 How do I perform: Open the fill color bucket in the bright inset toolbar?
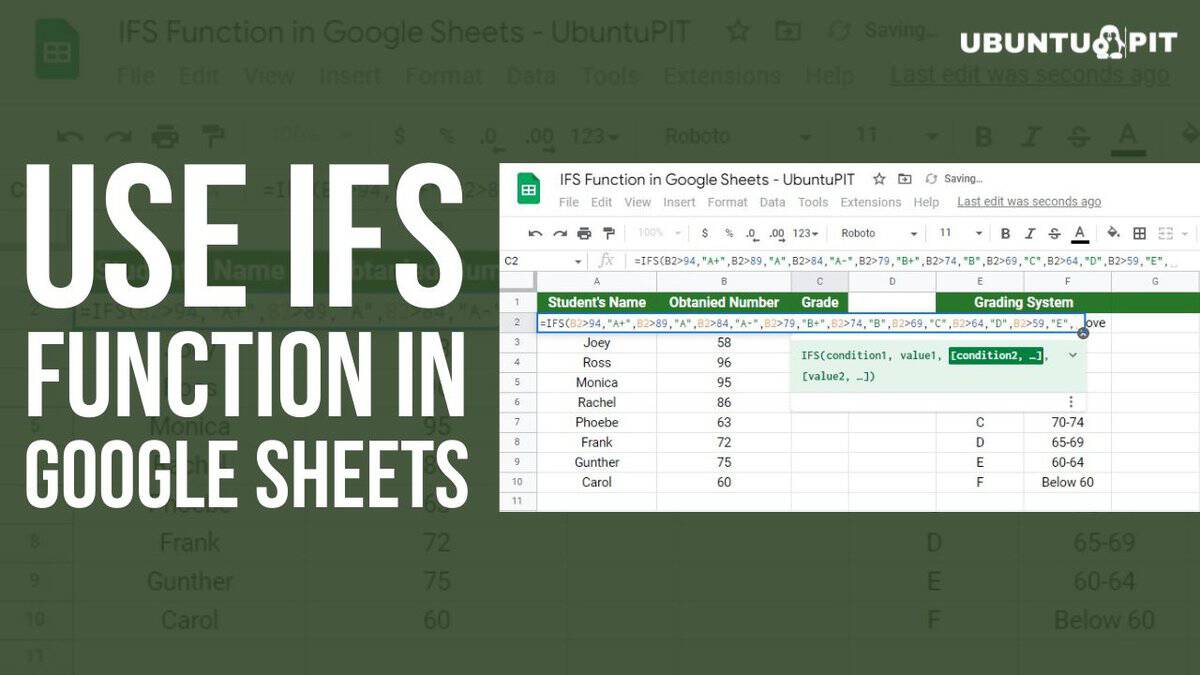point(1114,233)
